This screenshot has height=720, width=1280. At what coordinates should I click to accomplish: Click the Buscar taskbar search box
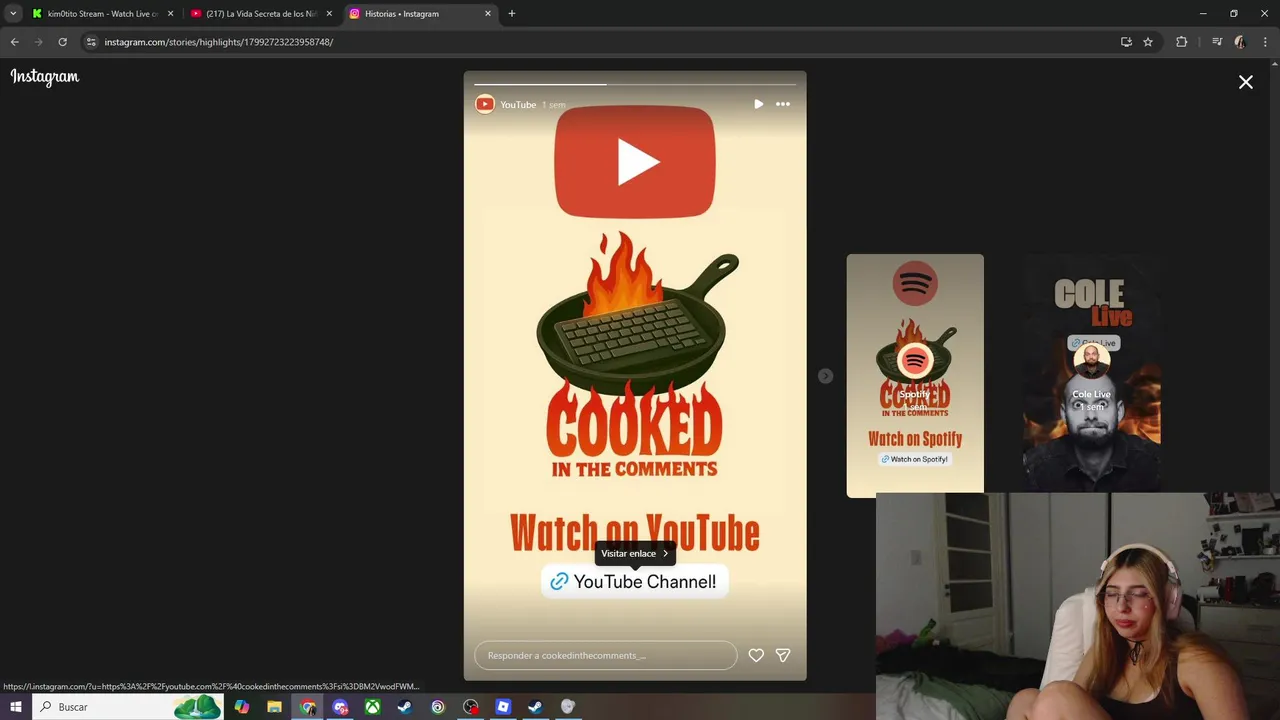(128, 707)
